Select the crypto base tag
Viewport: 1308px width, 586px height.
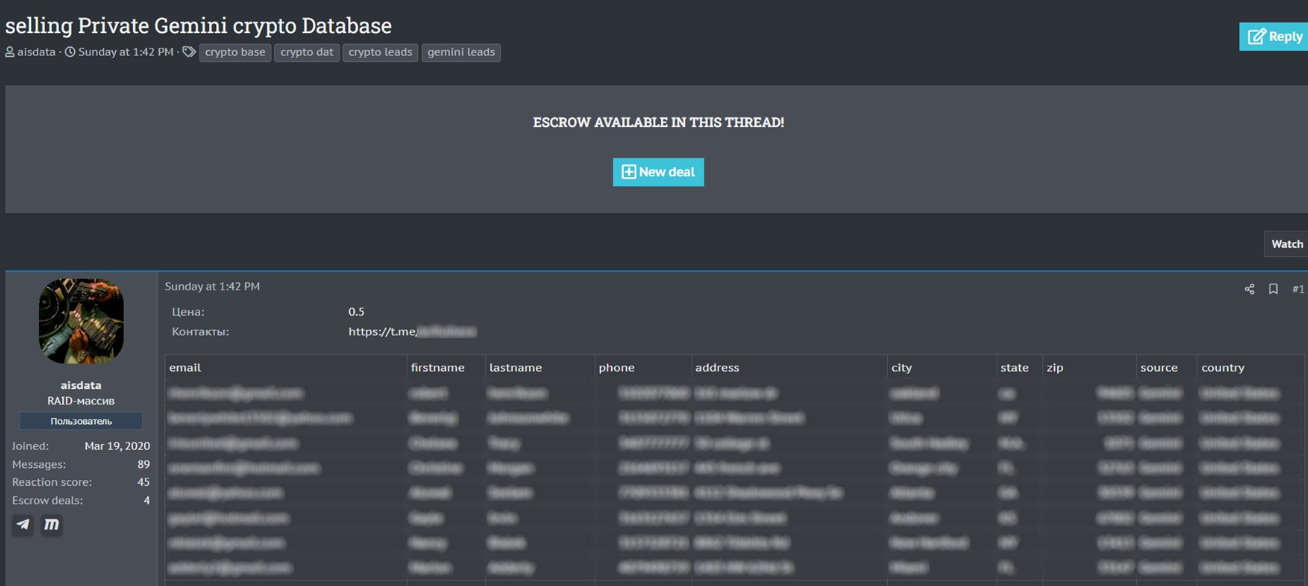click(235, 52)
